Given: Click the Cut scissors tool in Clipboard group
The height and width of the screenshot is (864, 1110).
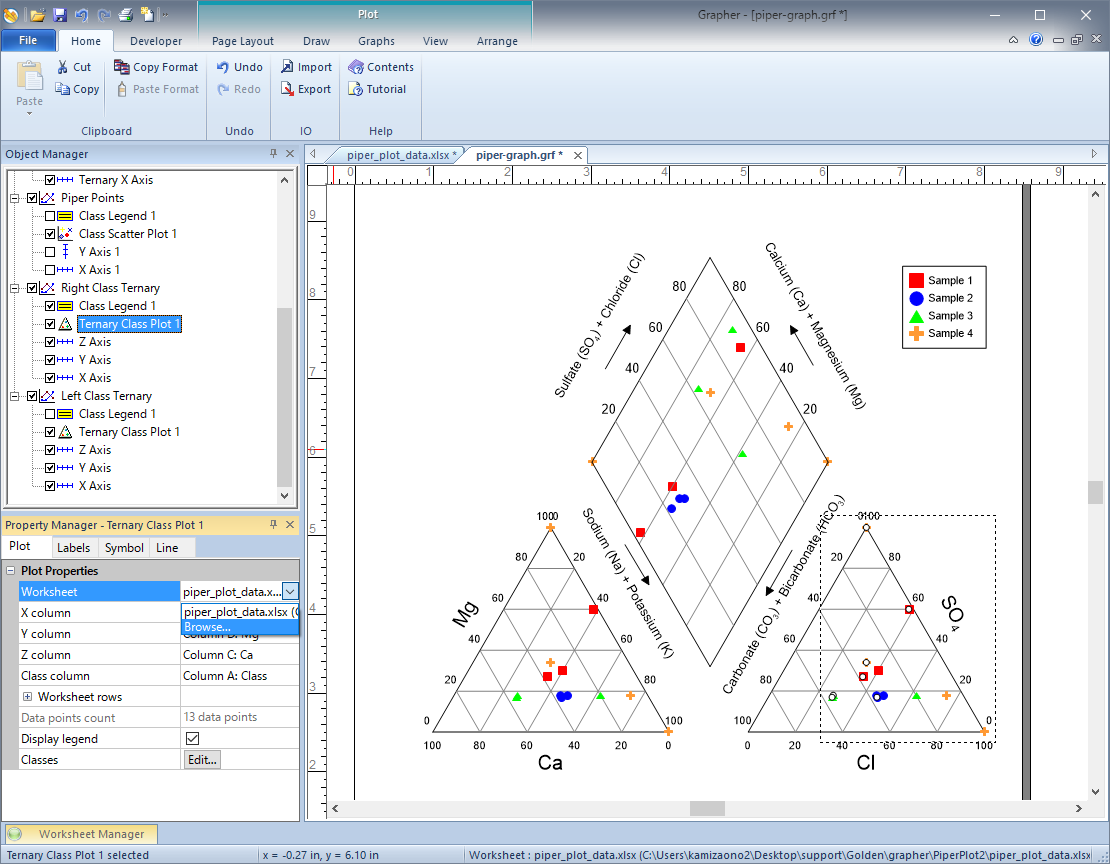Looking at the screenshot, I should [74, 67].
